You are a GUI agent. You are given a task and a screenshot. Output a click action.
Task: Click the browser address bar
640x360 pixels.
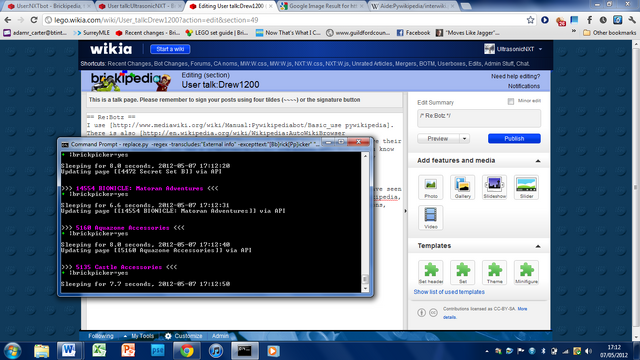[286, 20]
